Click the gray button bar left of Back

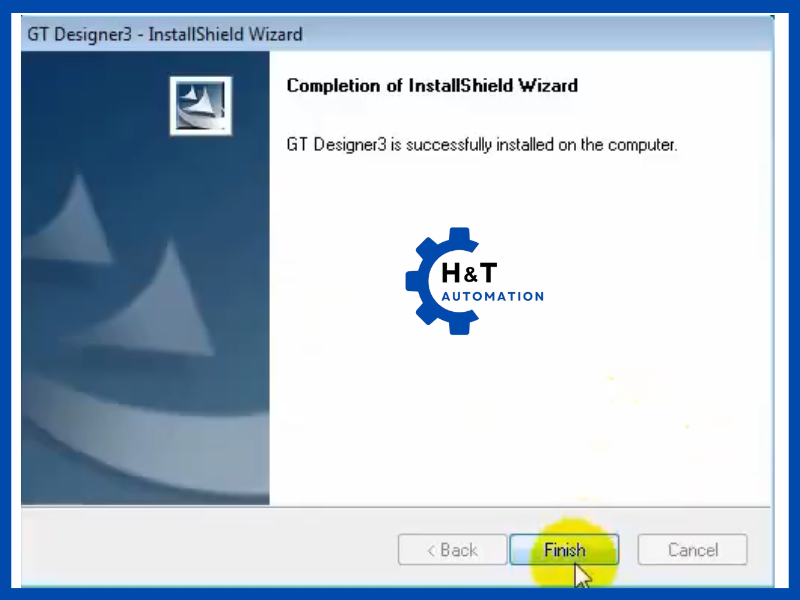[209, 549]
